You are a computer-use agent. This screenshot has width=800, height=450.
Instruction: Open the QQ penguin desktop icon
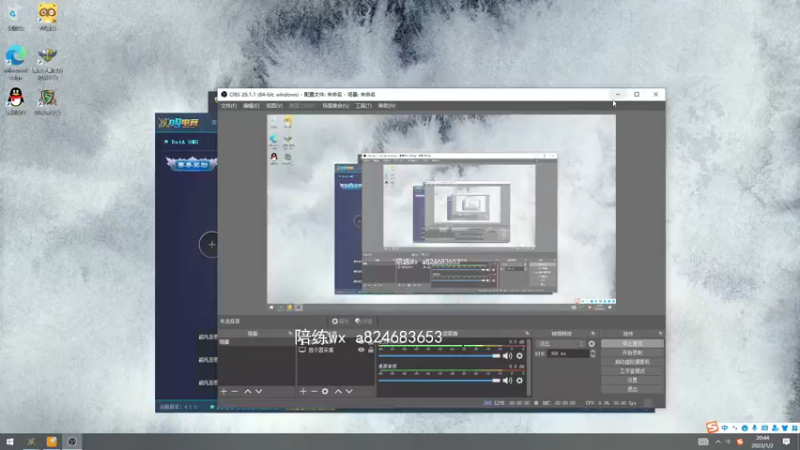[16, 101]
